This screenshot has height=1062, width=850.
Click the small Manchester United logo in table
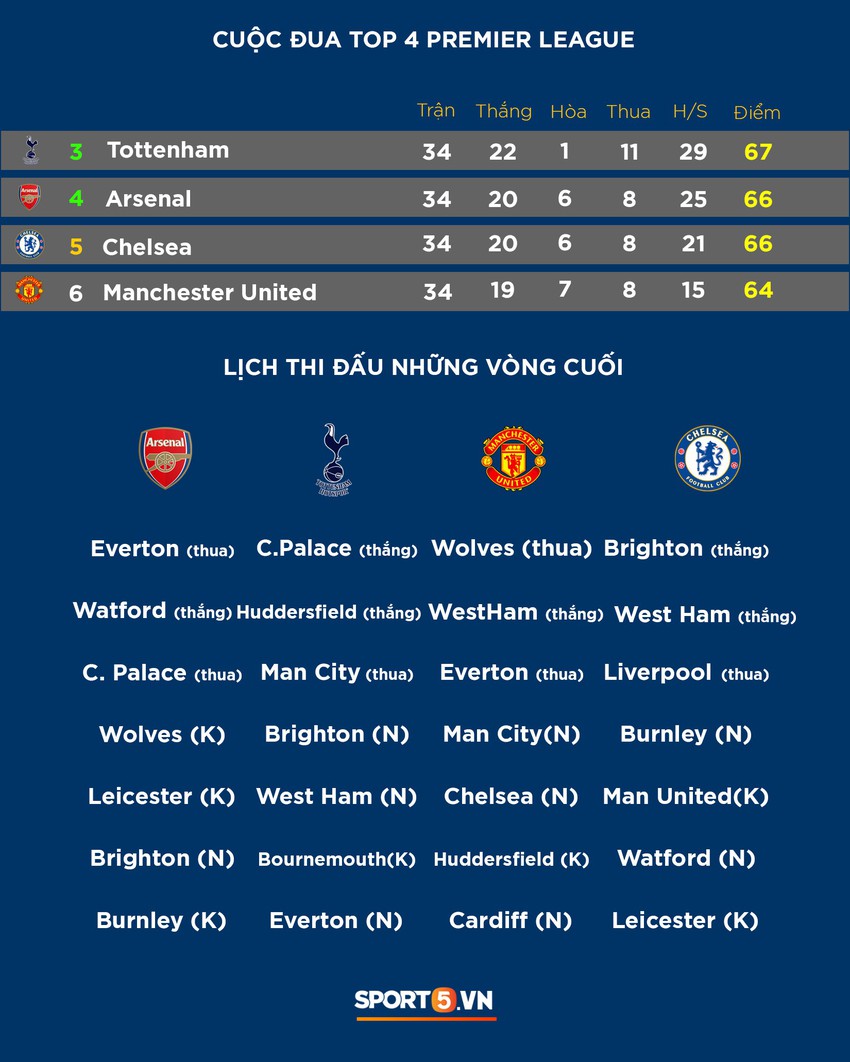click(x=29, y=290)
